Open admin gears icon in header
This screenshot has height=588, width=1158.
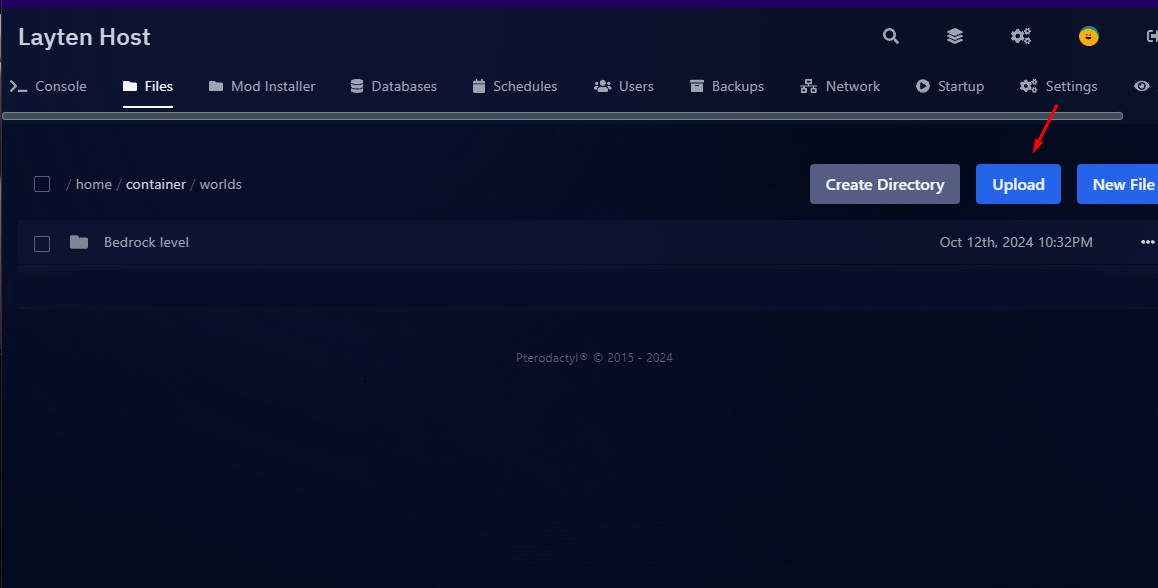(1020, 37)
